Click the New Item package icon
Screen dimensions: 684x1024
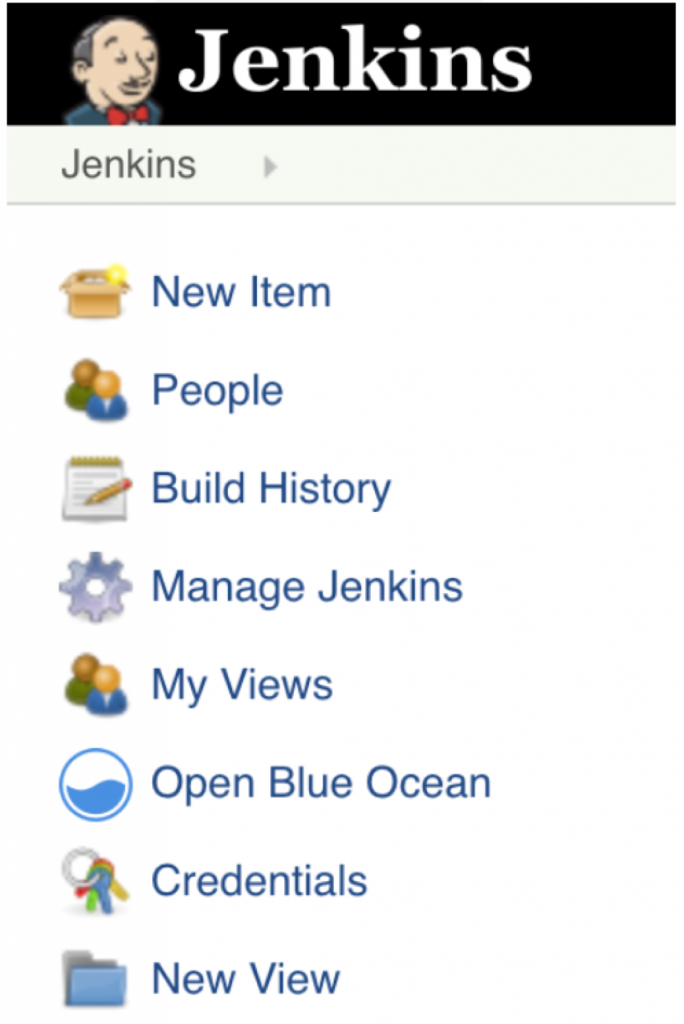coord(96,291)
